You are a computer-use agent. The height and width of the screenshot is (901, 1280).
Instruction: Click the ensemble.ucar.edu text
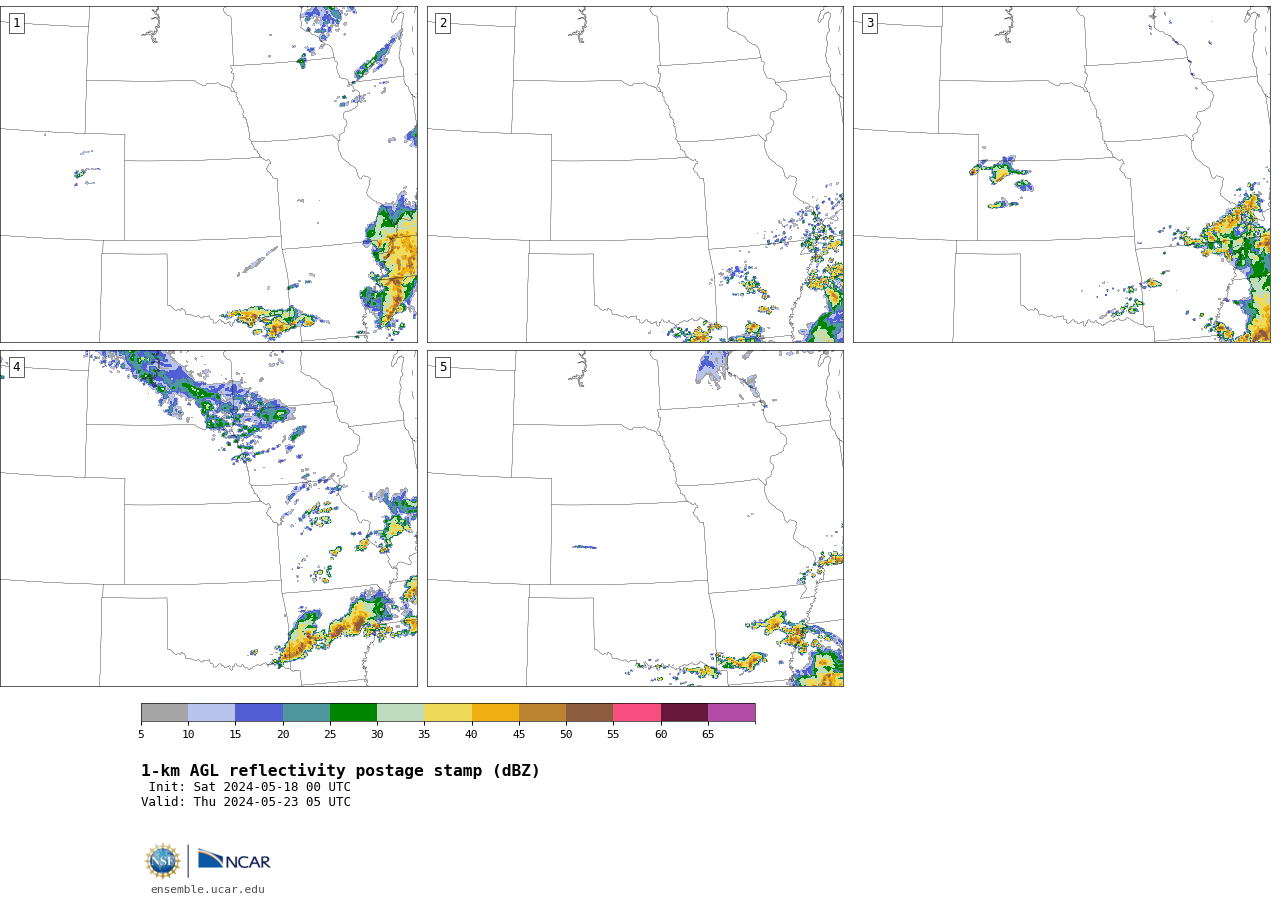point(208,890)
